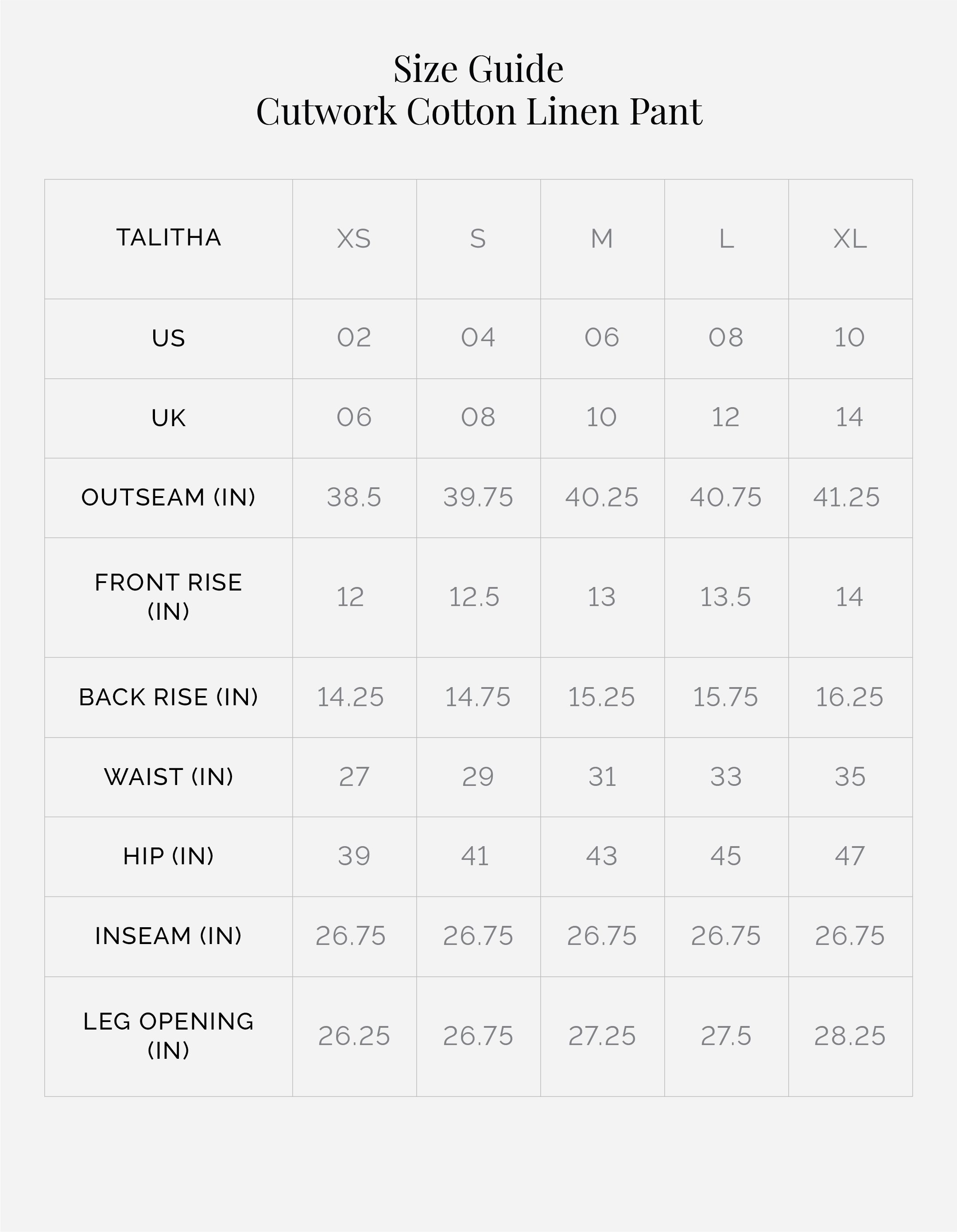Viewport: 957px width, 1232px height.
Task: Click the Cutwork Cotton Linen Pant heading
Action: click(x=479, y=111)
